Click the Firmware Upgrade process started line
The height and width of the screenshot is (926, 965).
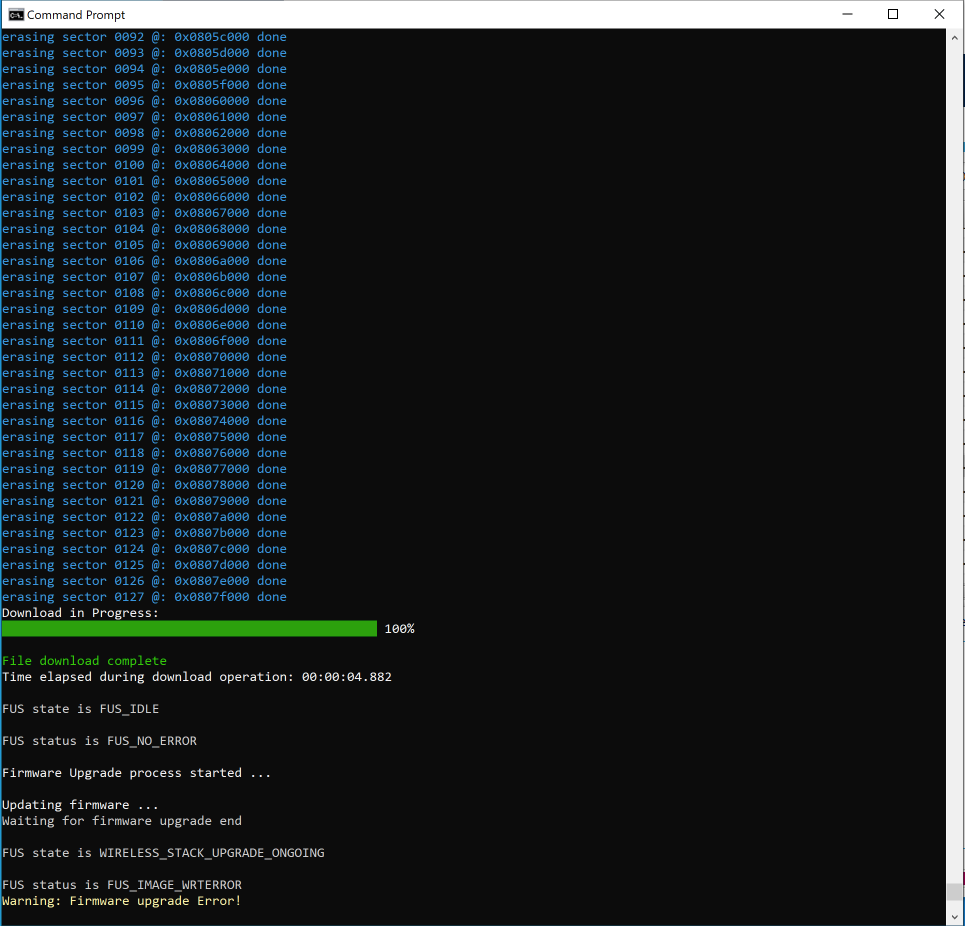pyautogui.click(x=137, y=773)
